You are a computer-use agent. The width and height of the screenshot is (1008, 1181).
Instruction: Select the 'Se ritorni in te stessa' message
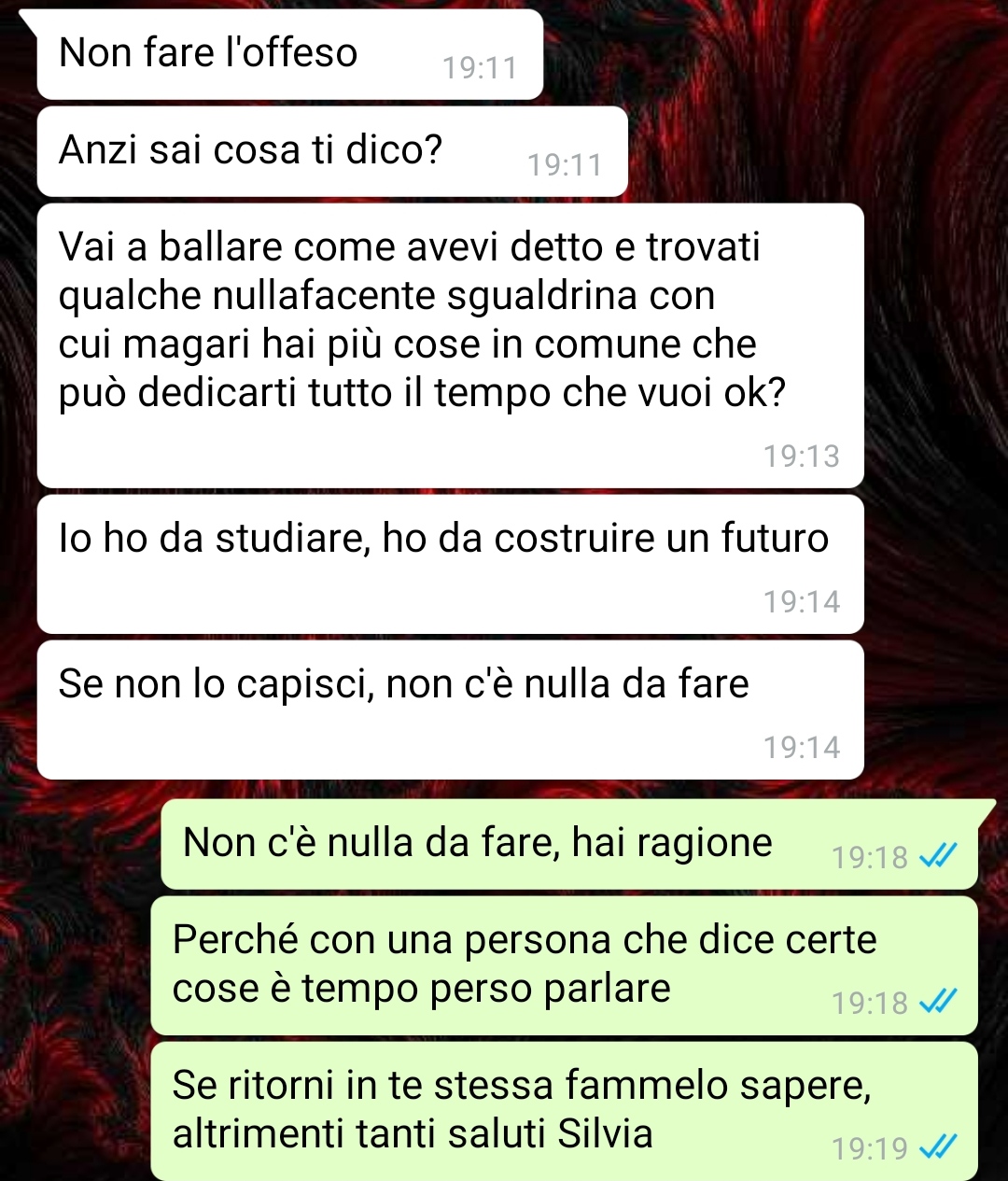coord(564,1111)
